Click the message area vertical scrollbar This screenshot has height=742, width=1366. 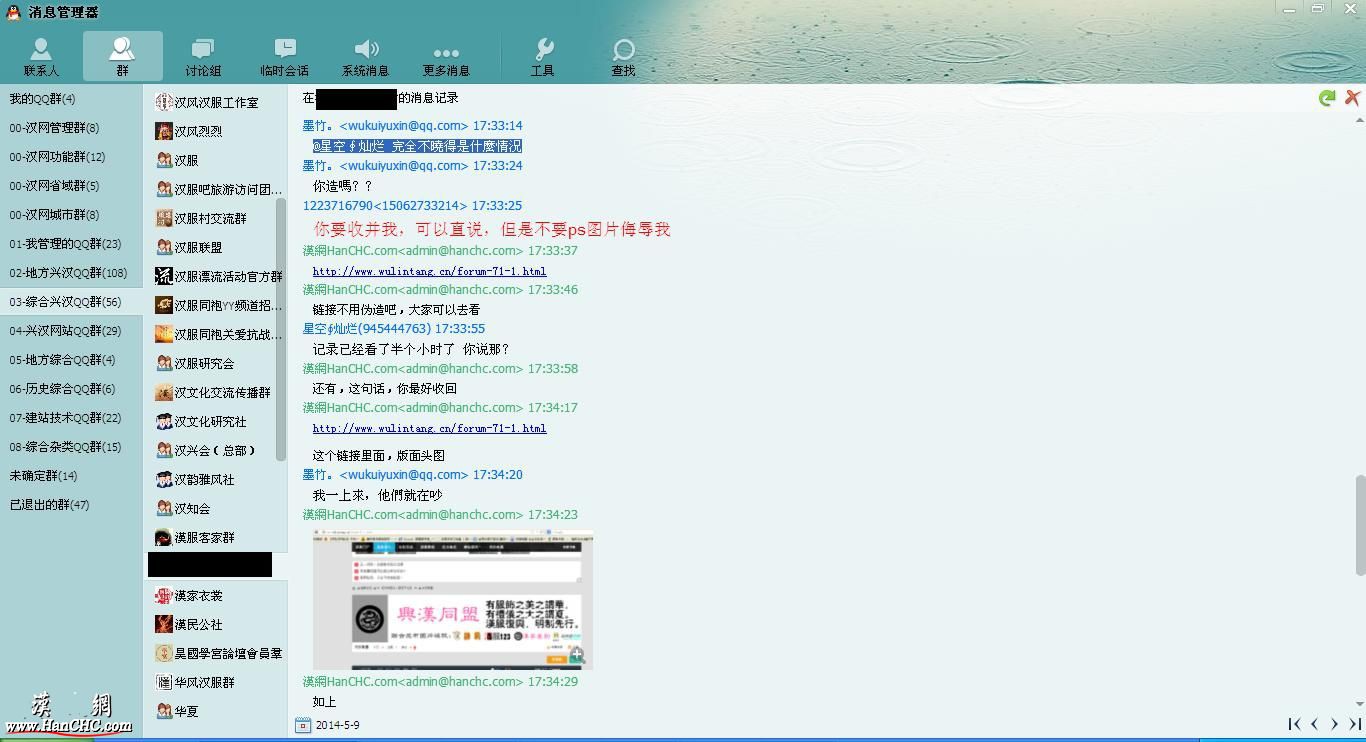[x=1359, y=525]
